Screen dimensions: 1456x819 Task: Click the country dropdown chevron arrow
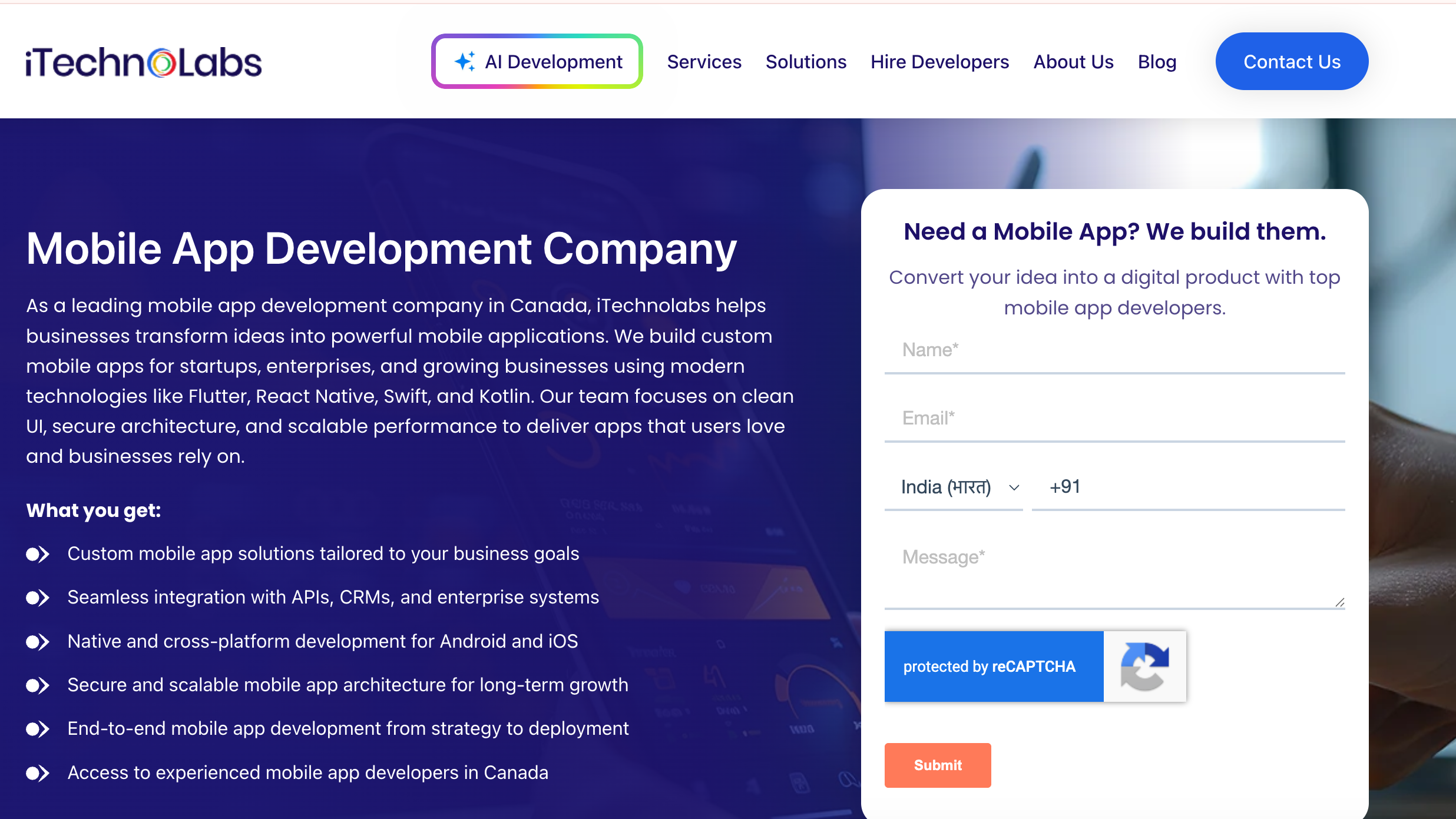click(x=1014, y=488)
